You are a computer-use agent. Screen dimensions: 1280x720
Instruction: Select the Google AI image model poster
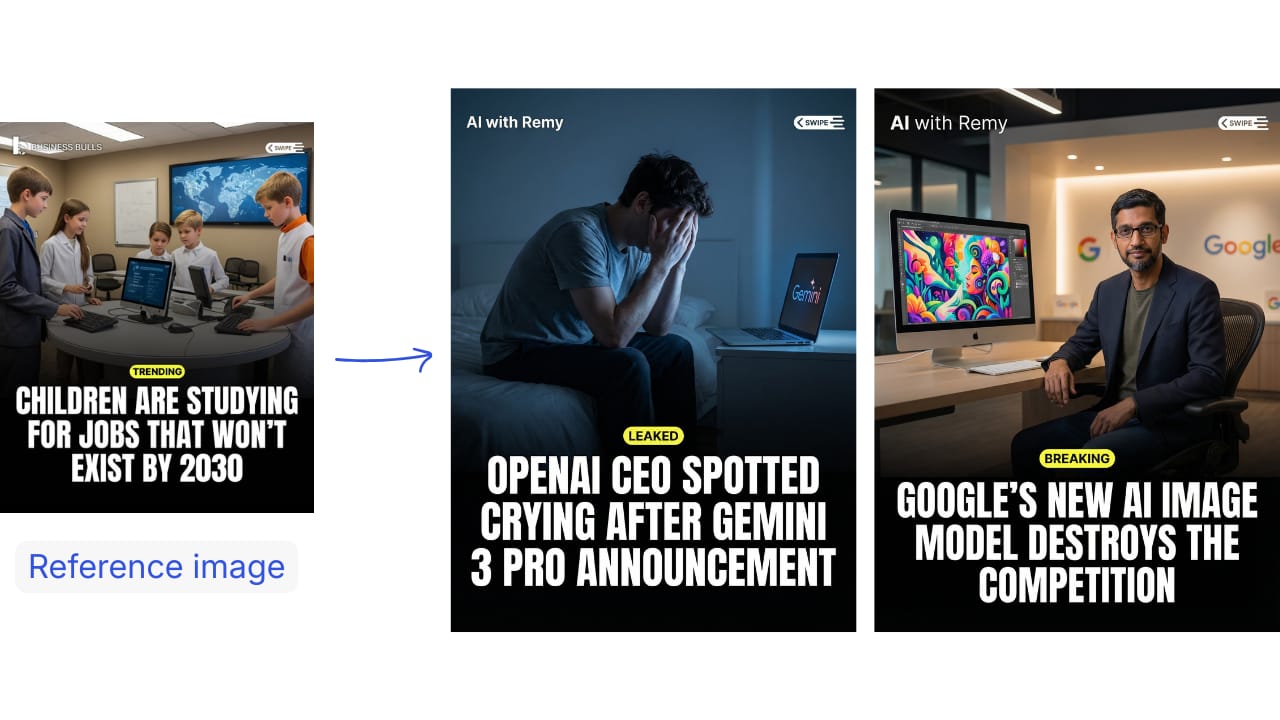1077,360
